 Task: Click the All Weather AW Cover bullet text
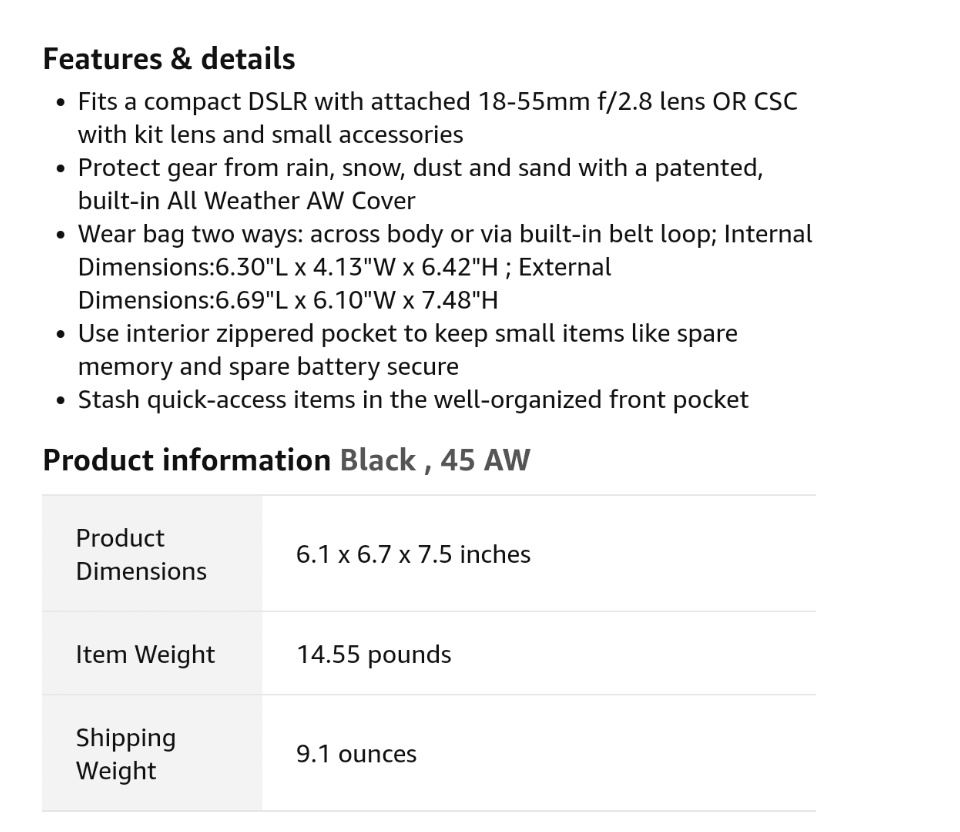420,168
